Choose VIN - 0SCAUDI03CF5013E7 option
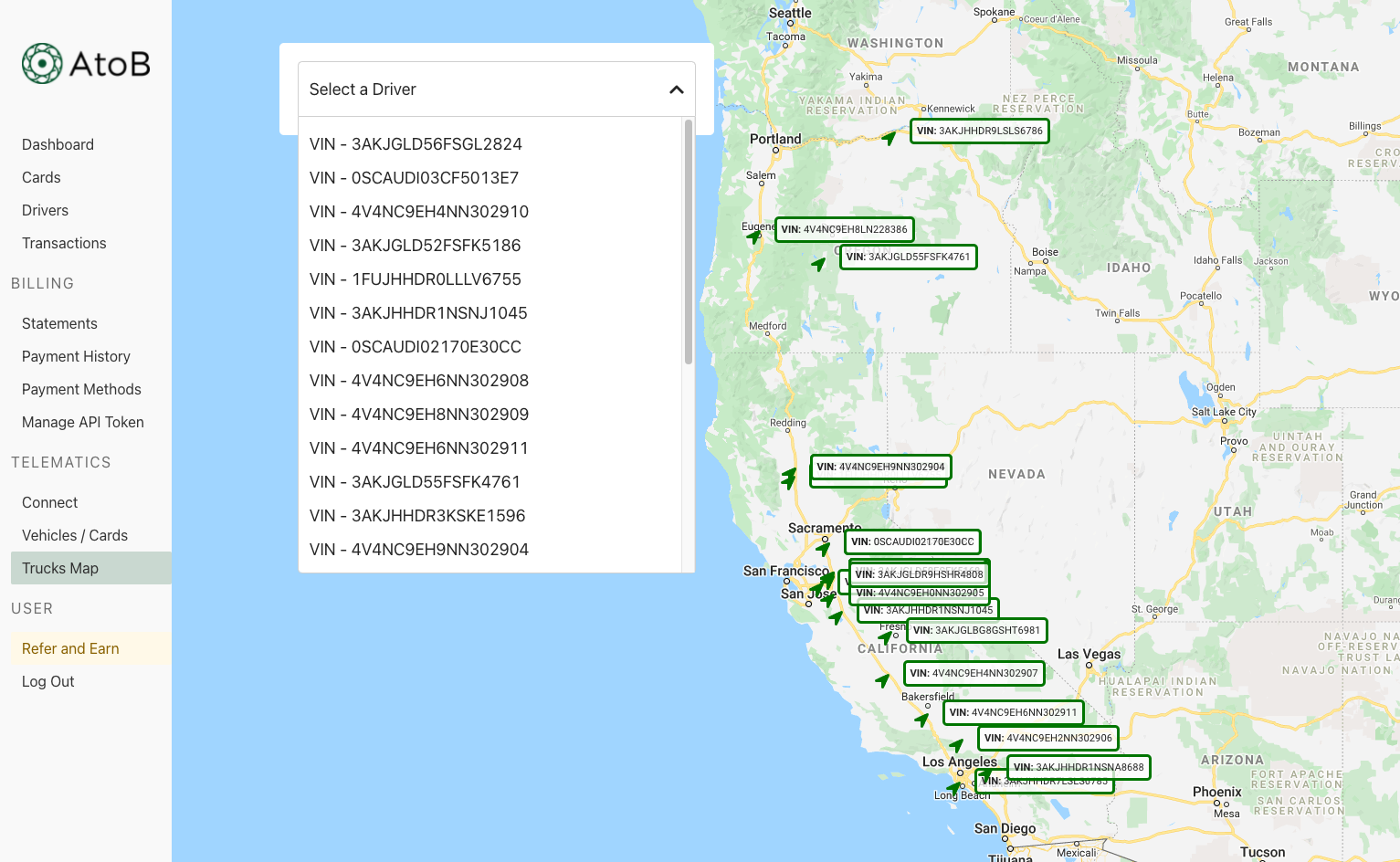1400x862 pixels. [489, 178]
